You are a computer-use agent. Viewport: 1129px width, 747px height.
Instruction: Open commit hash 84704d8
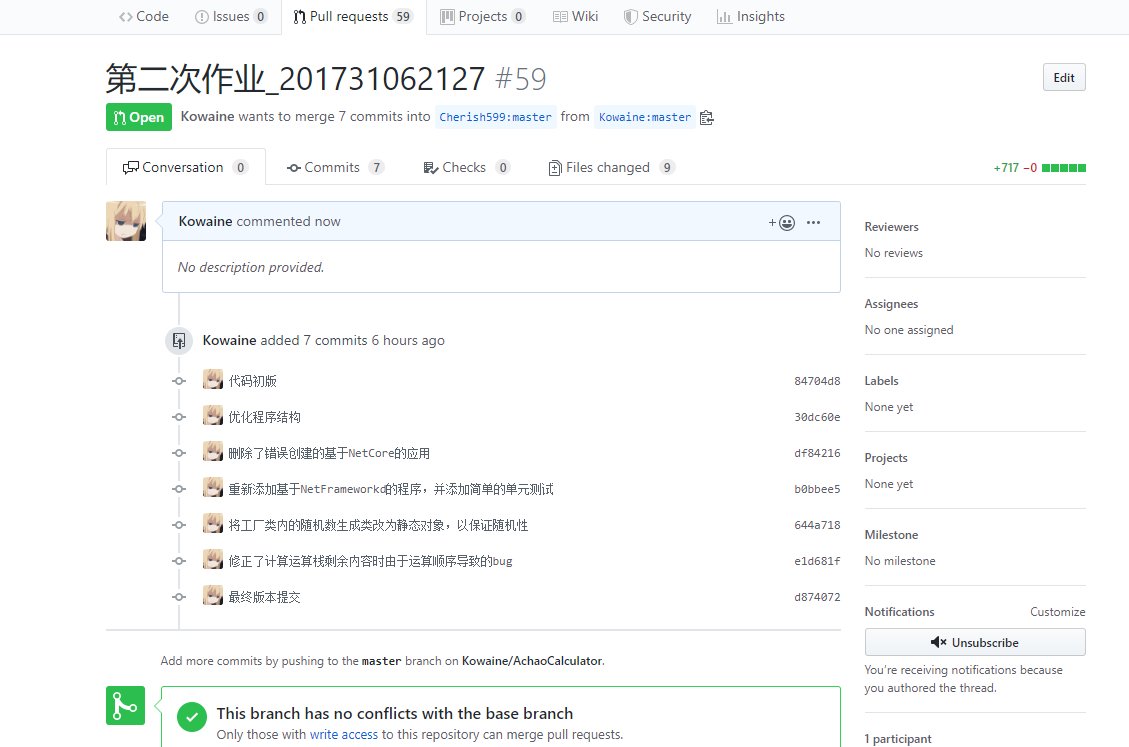click(x=817, y=381)
